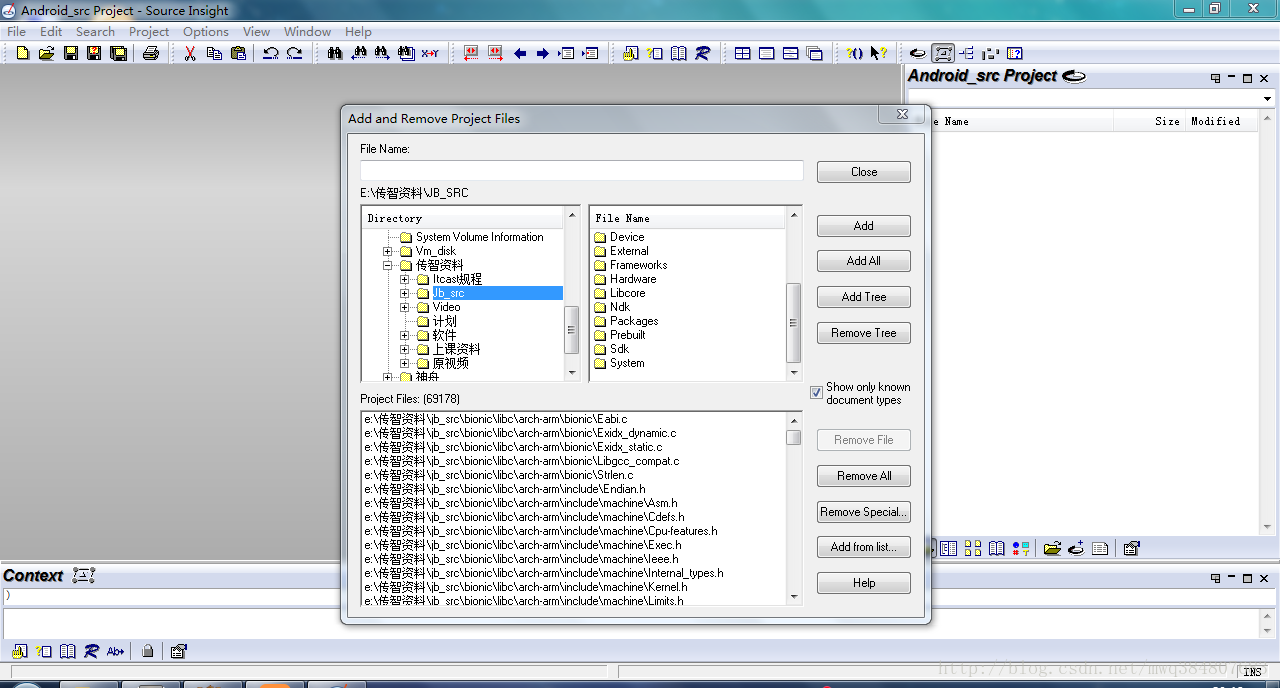Select the 计划 folder in Directory tree
Image resolution: width=1280 pixels, height=688 pixels.
(444, 321)
